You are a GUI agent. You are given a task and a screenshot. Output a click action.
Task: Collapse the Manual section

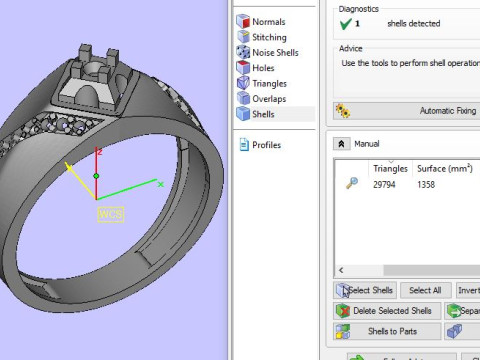pyautogui.click(x=341, y=144)
